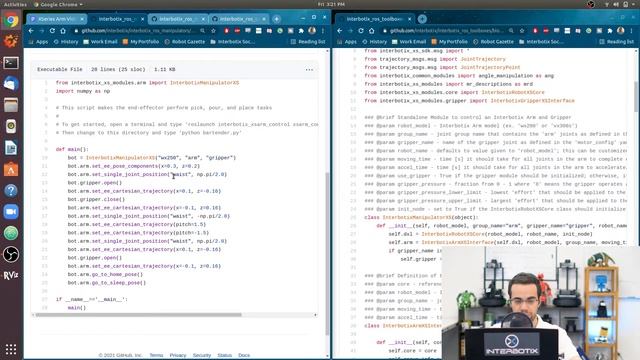Screen dimensions: 640x360
Task: Open Reading list in left window
Action: 308,42
